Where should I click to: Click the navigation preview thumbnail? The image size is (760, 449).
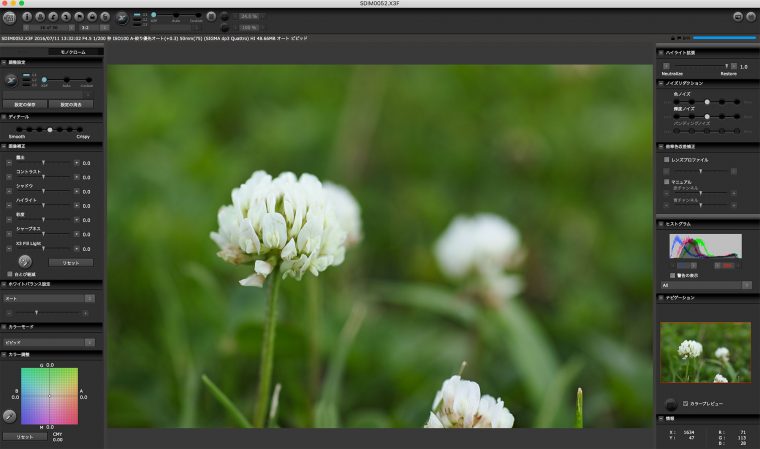(x=706, y=353)
